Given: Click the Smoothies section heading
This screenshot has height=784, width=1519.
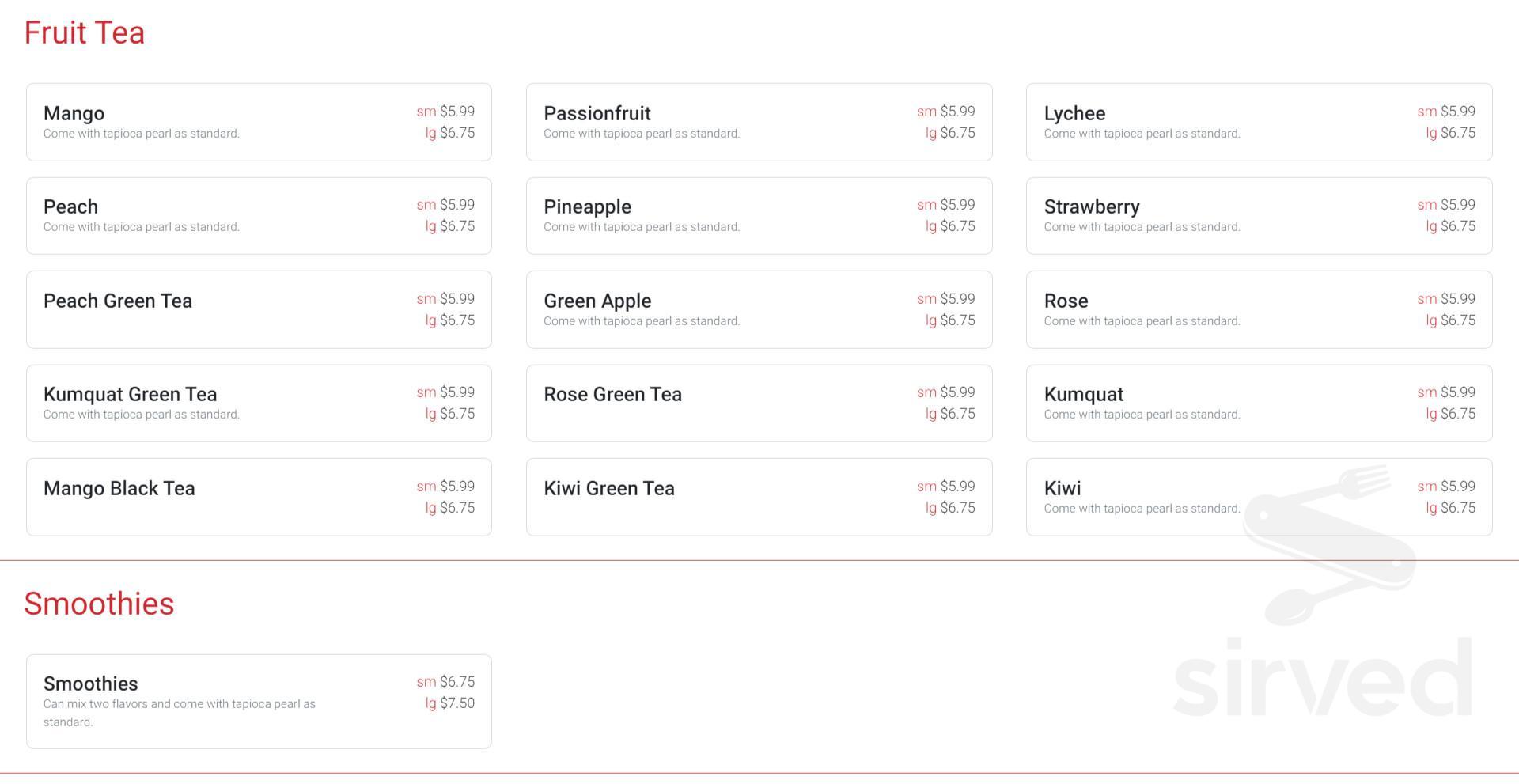Looking at the screenshot, I should pos(99,604).
